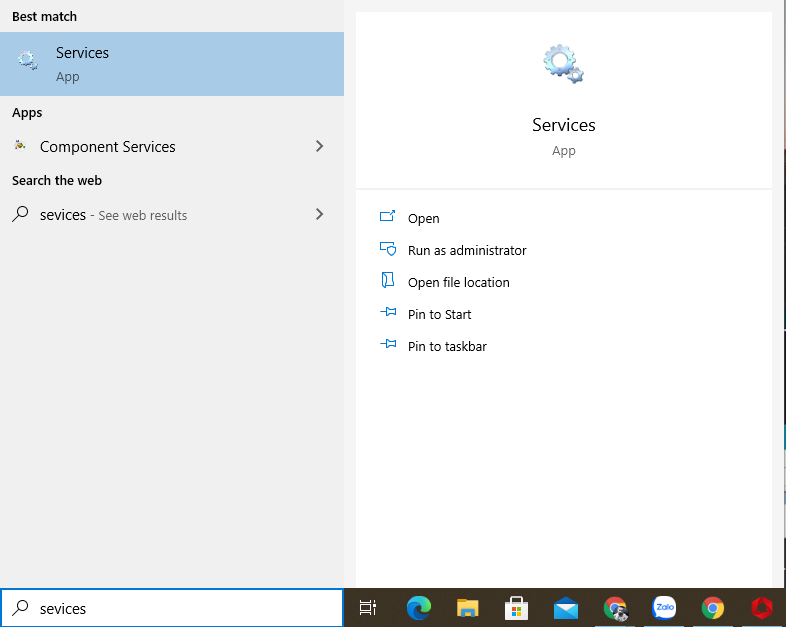Click the large Services gears icon in preview
Viewport: 786px width, 627px height.
pyautogui.click(x=563, y=64)
